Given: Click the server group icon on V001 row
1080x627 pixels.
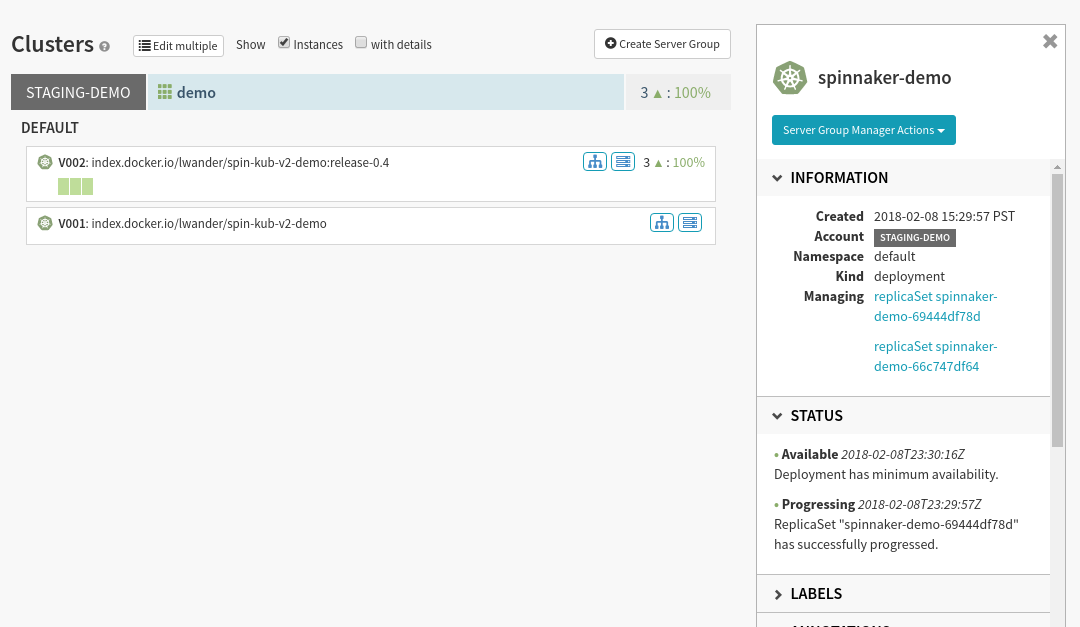Looking at the screenshot, I should (x=690, y=223).
